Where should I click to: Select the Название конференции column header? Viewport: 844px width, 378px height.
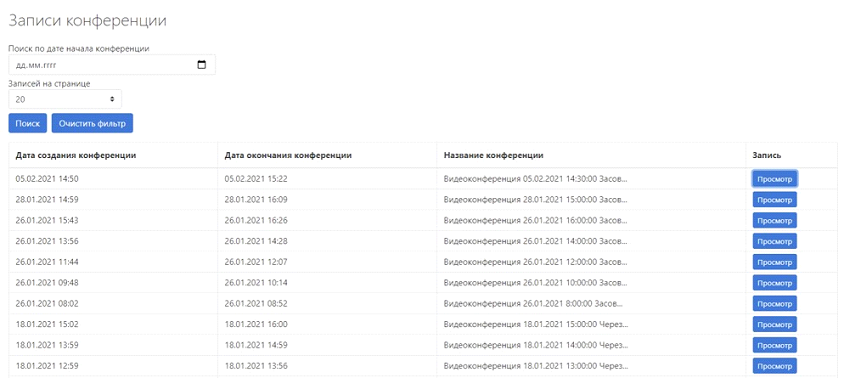coord(494,155)
